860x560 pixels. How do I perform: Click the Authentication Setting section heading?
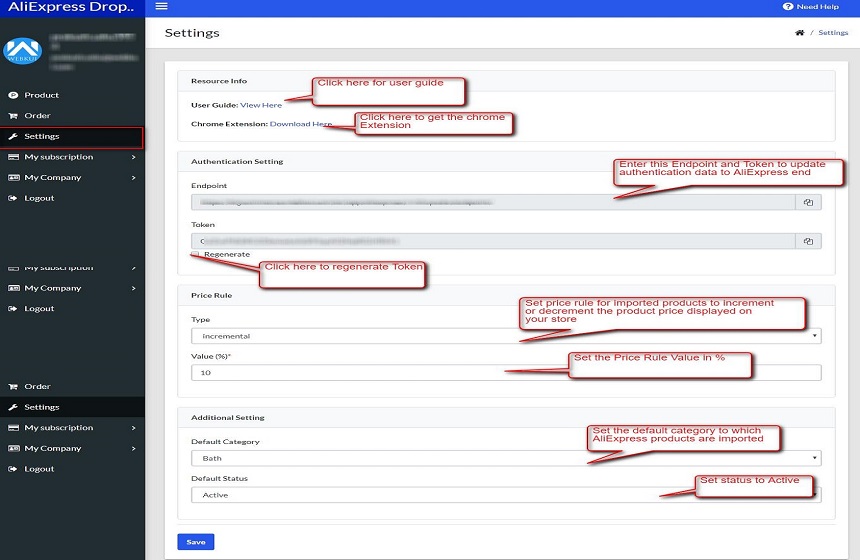[x=237, y=162]
